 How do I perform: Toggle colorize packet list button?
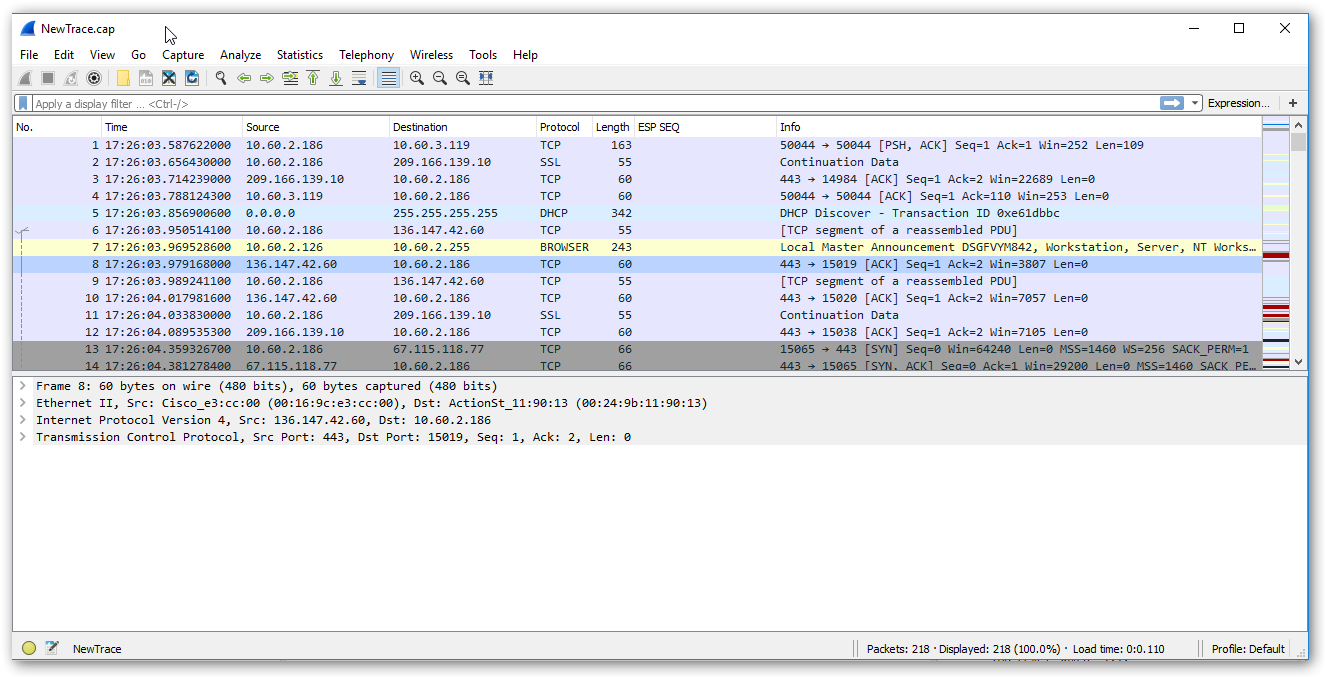point(388,78)
